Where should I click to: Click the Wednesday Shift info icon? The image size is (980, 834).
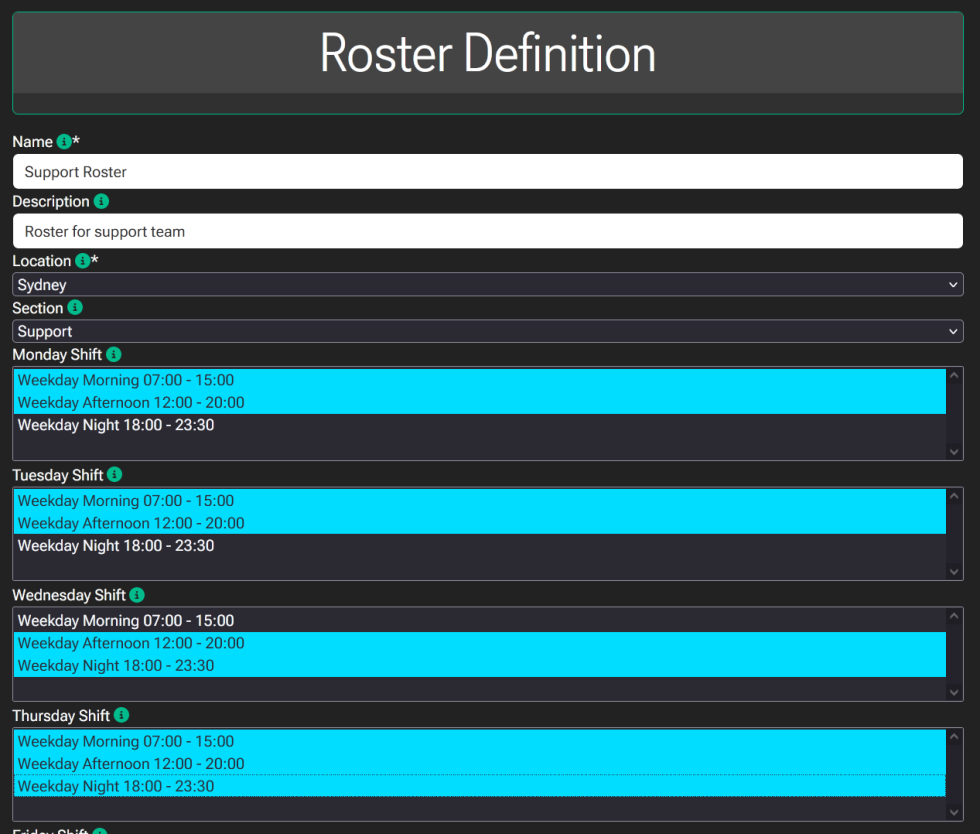click(136, 594)
